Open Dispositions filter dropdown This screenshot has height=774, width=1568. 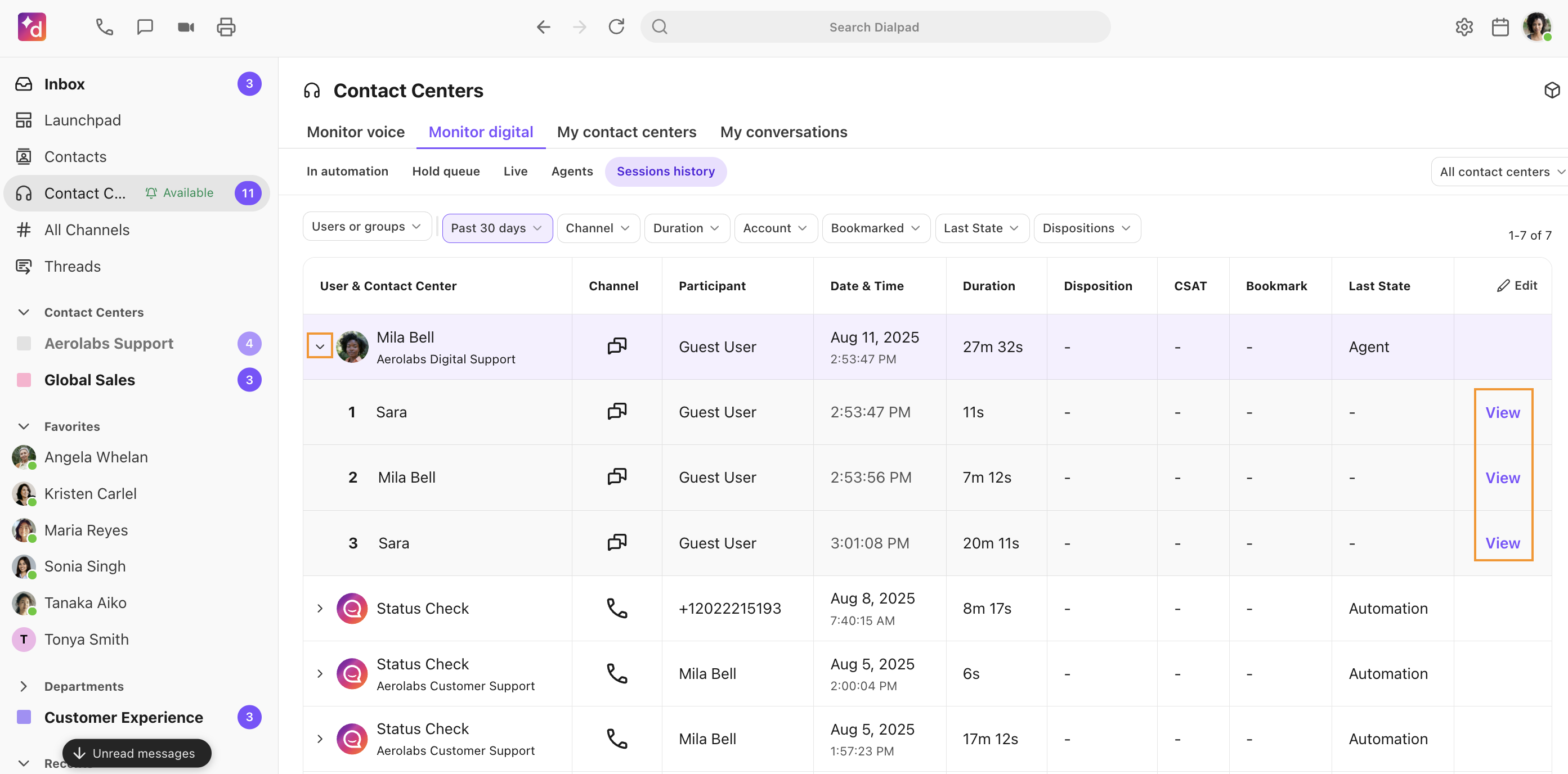[x=1087, y=228]
